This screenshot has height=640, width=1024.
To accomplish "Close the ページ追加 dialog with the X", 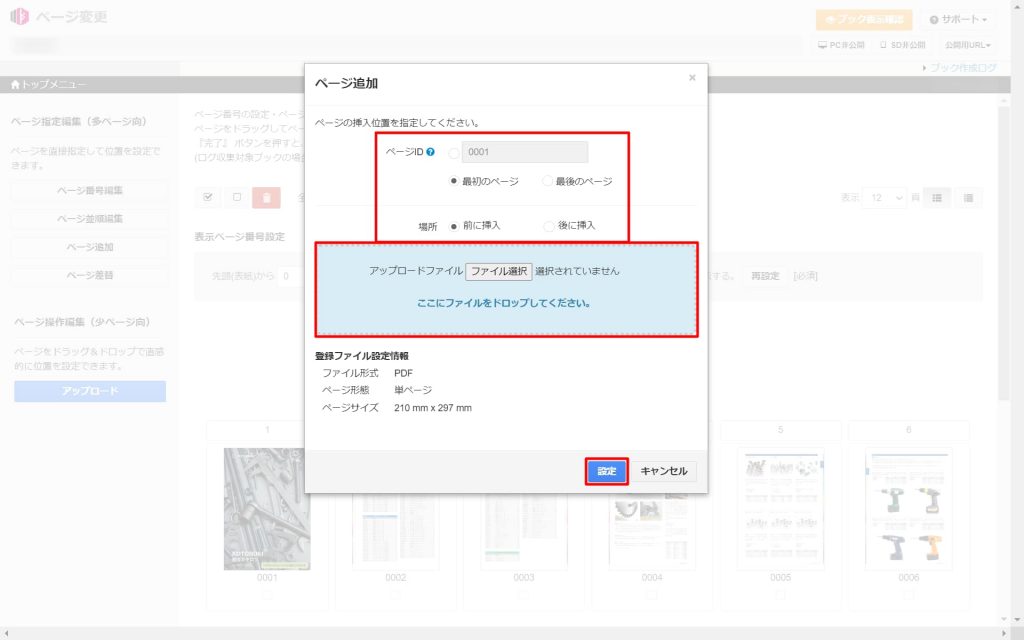I will click(x=692, y=78).
